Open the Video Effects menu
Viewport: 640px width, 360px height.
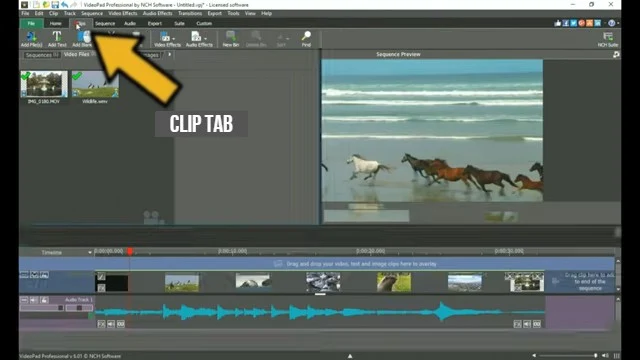123,13
